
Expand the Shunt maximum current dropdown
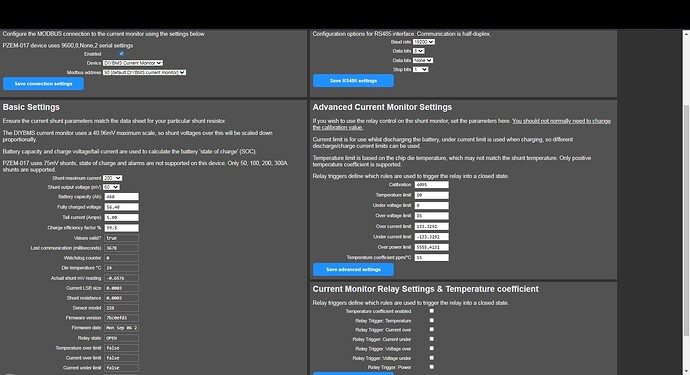pyautogui.click(x=113, y=178)
